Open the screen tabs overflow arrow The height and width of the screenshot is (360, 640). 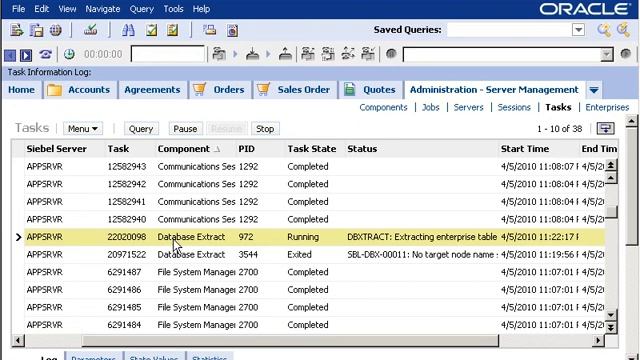coord(594,90)
